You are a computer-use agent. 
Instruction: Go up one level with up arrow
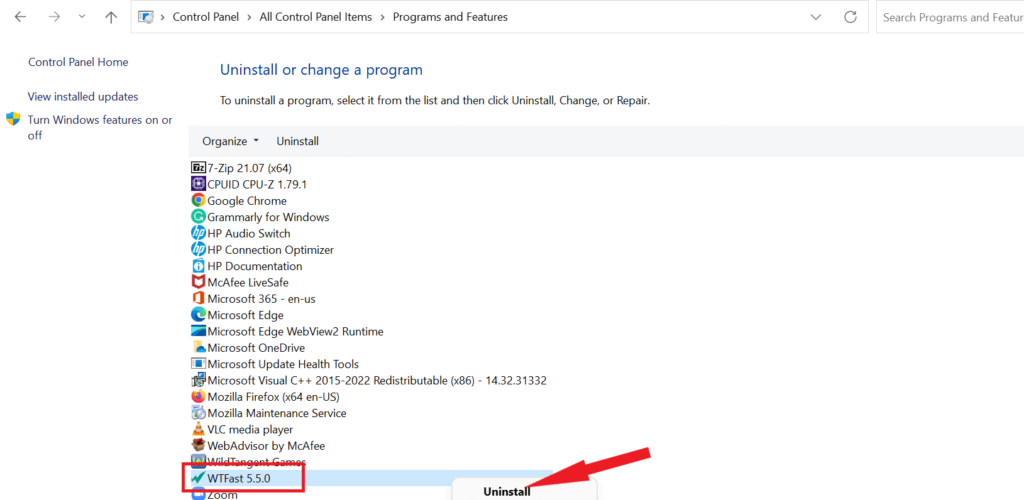click(111, 18)
